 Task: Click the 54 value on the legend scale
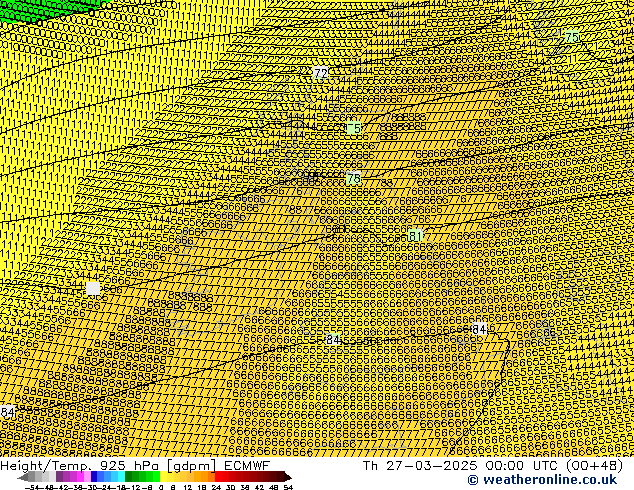288,487
